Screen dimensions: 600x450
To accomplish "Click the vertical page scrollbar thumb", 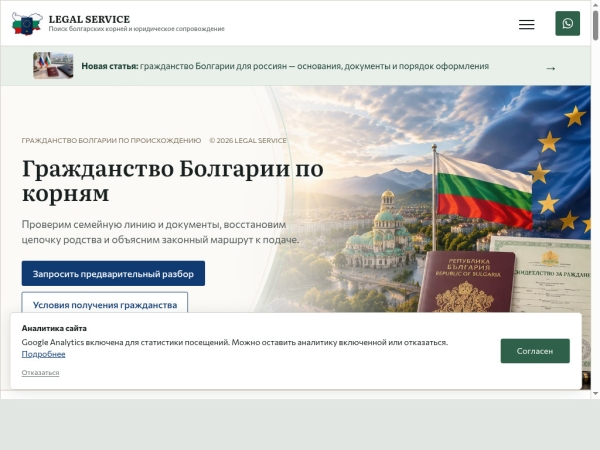I will point(595,25).
